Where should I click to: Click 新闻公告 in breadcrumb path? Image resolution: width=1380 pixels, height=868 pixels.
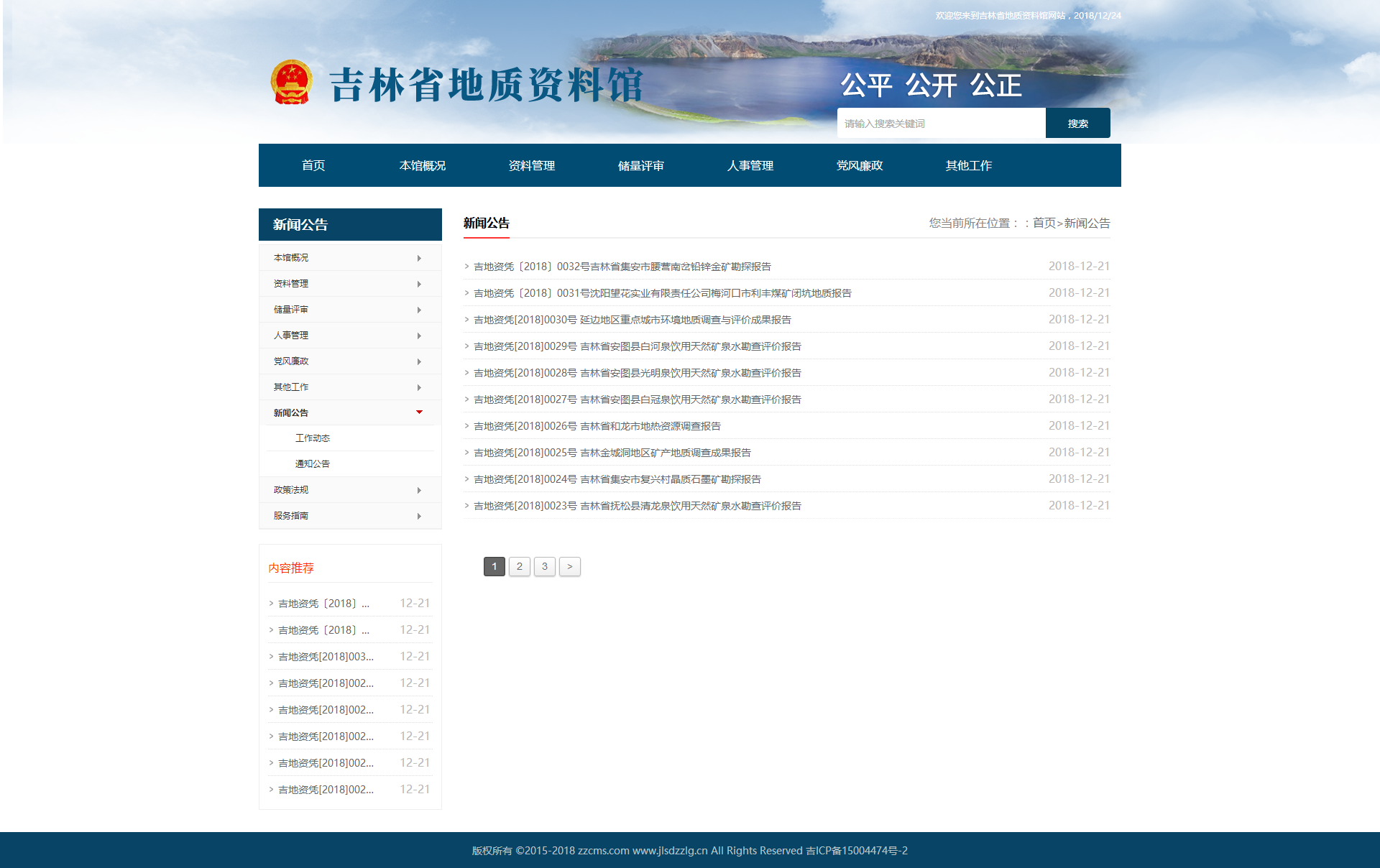[x=1087, y=223]
